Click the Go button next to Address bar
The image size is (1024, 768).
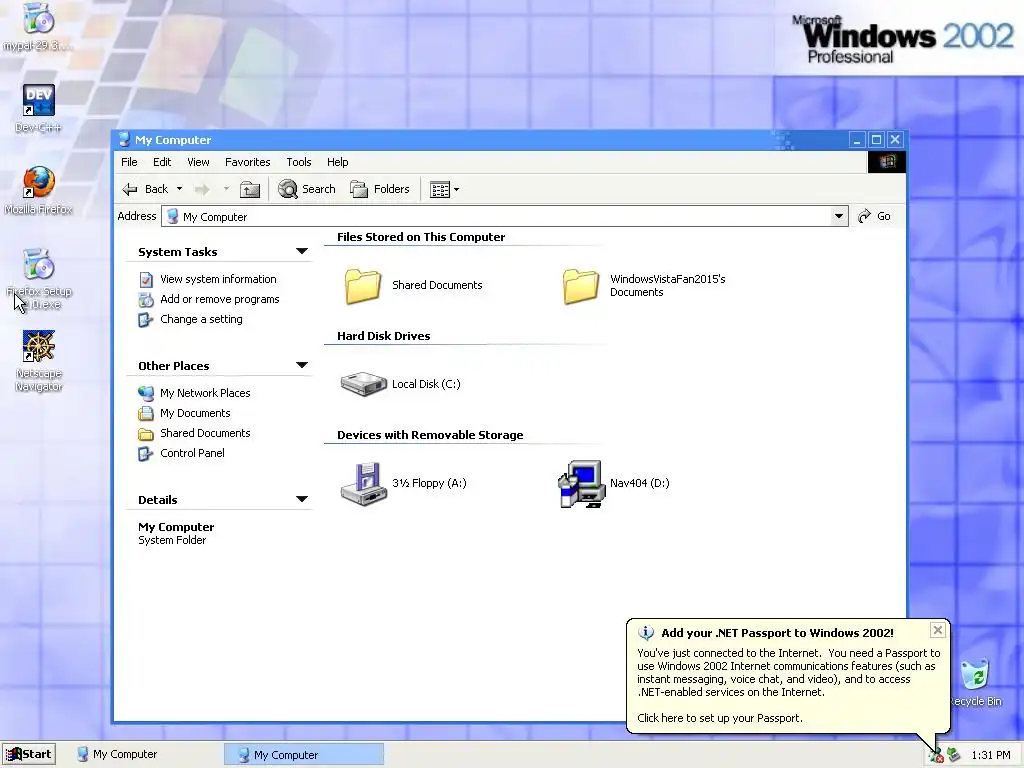coord(874,216)
